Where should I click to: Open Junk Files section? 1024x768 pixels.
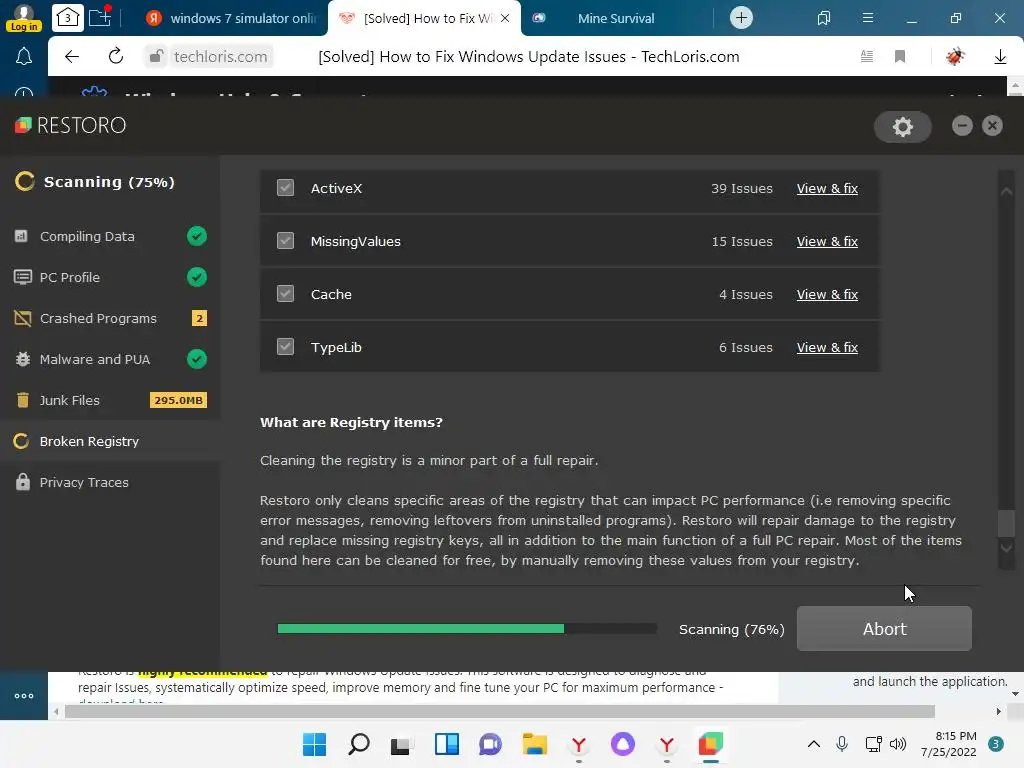pos(110,400)
